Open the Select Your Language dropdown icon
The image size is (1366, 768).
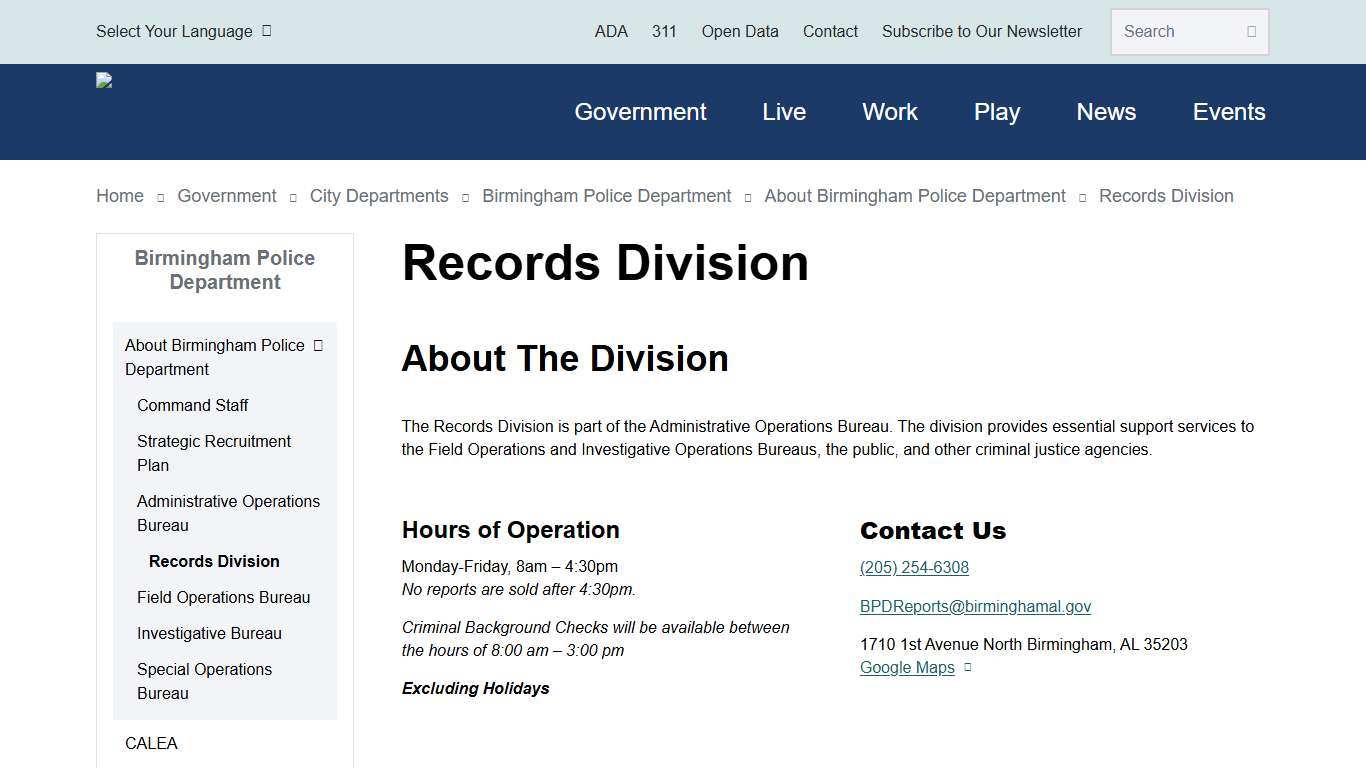(266, 31)
